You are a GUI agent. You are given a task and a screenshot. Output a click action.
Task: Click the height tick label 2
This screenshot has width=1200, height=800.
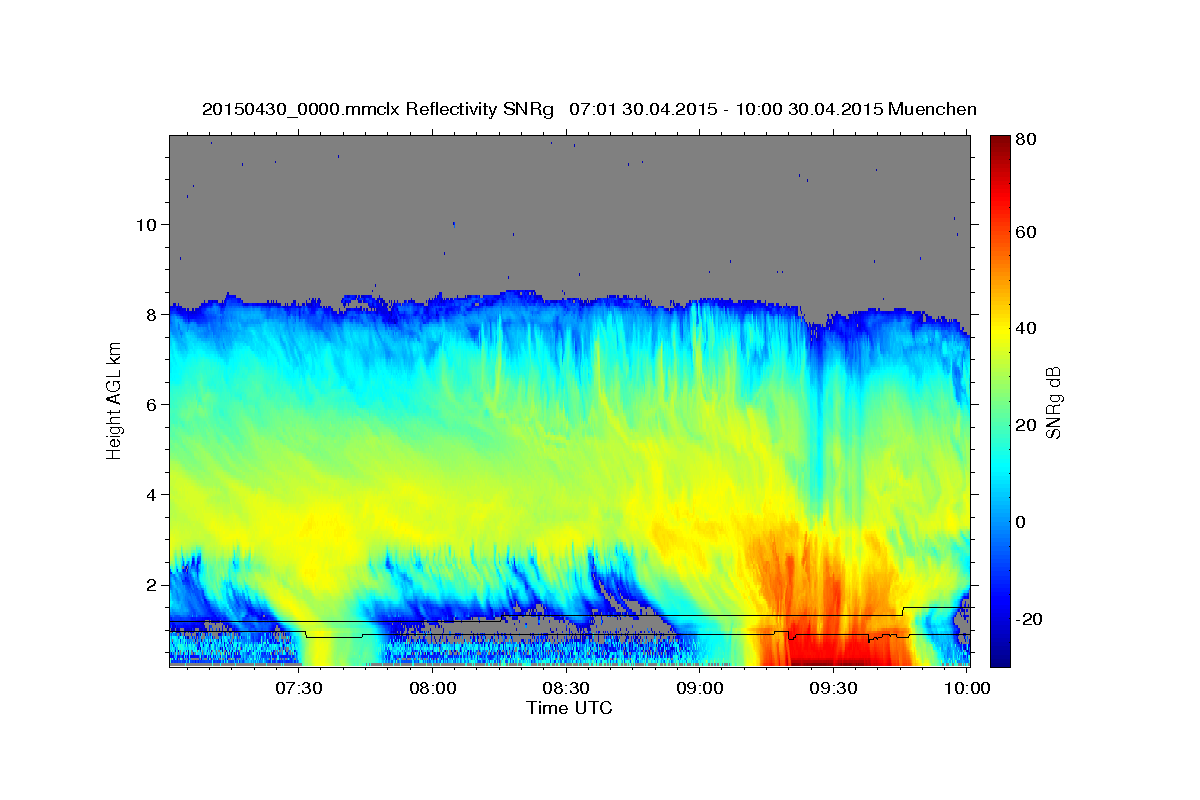point(152,584)
